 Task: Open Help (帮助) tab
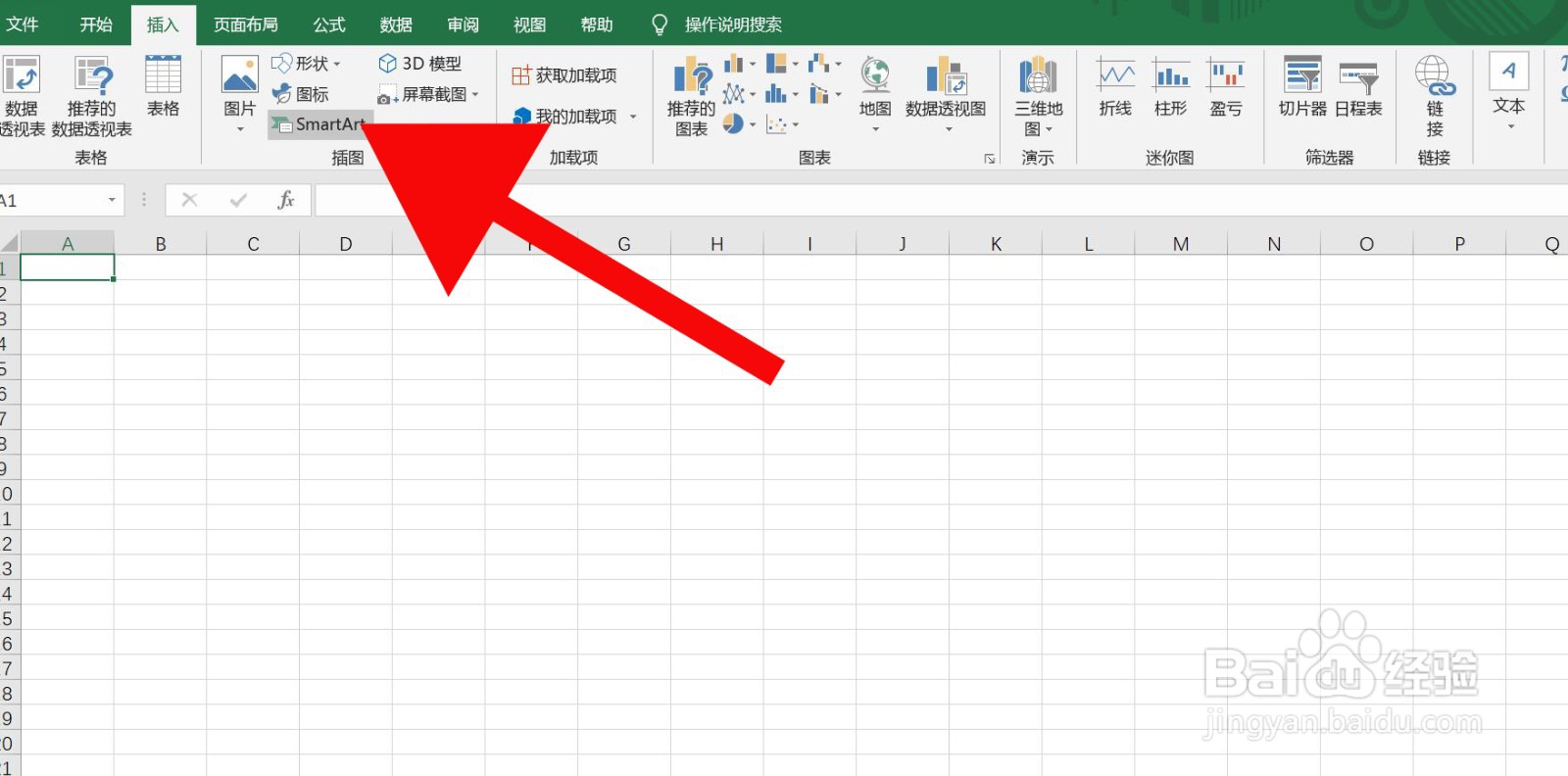596,24
